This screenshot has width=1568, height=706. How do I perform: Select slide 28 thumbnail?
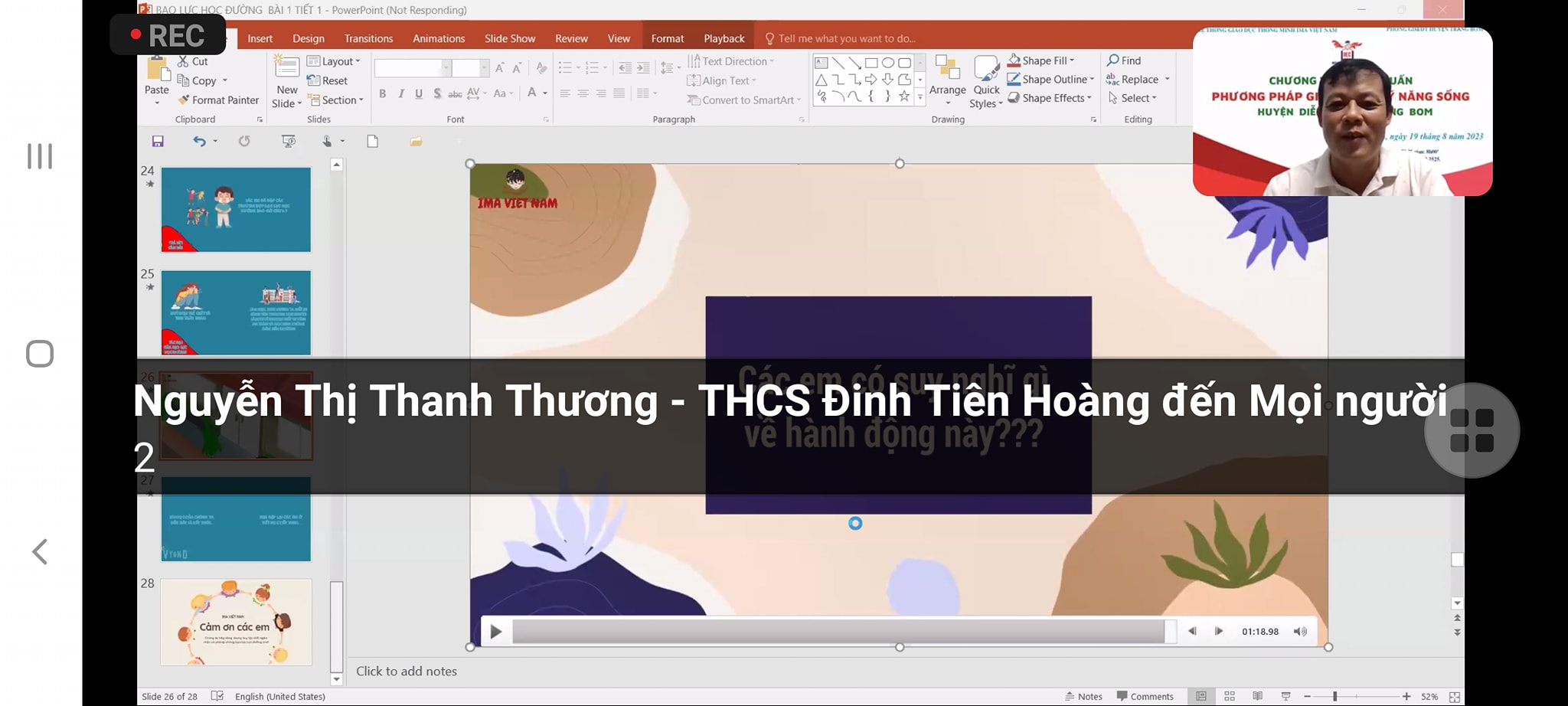tap(236, 622)
